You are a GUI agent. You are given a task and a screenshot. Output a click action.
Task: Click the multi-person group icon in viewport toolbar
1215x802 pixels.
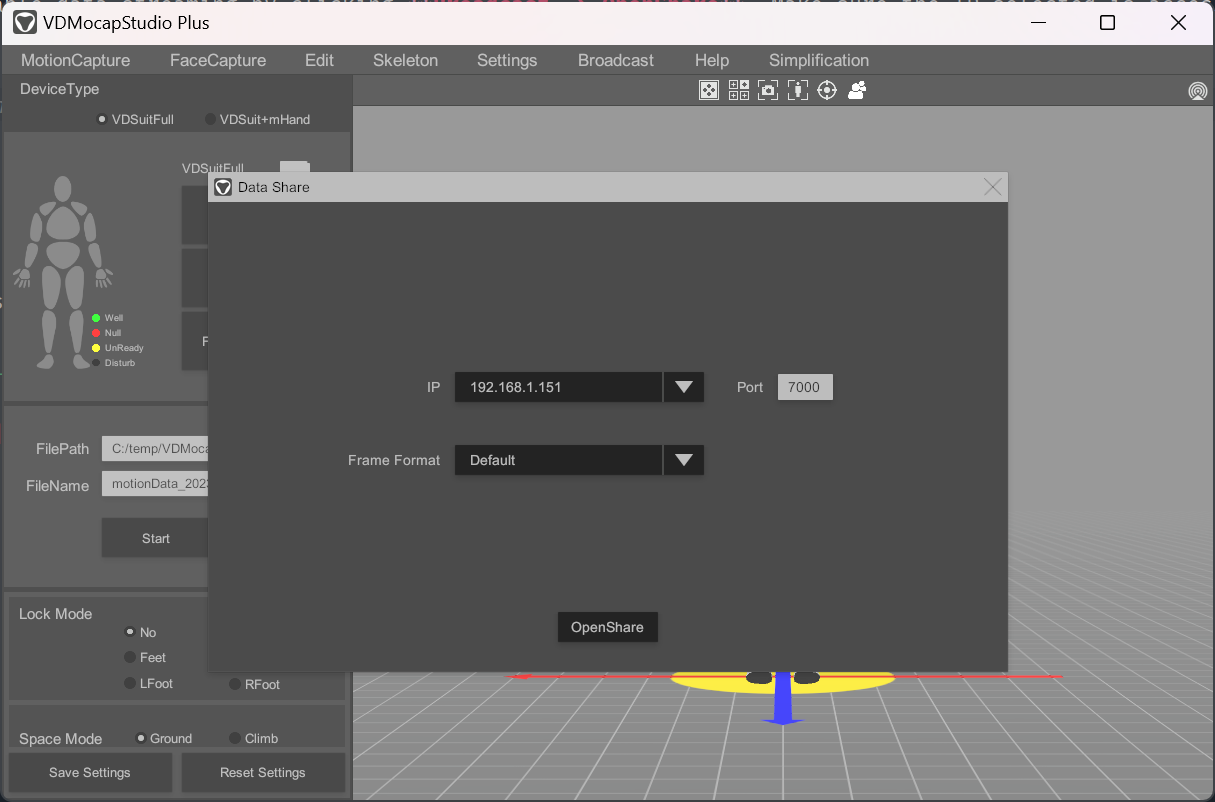click(857, 91)
